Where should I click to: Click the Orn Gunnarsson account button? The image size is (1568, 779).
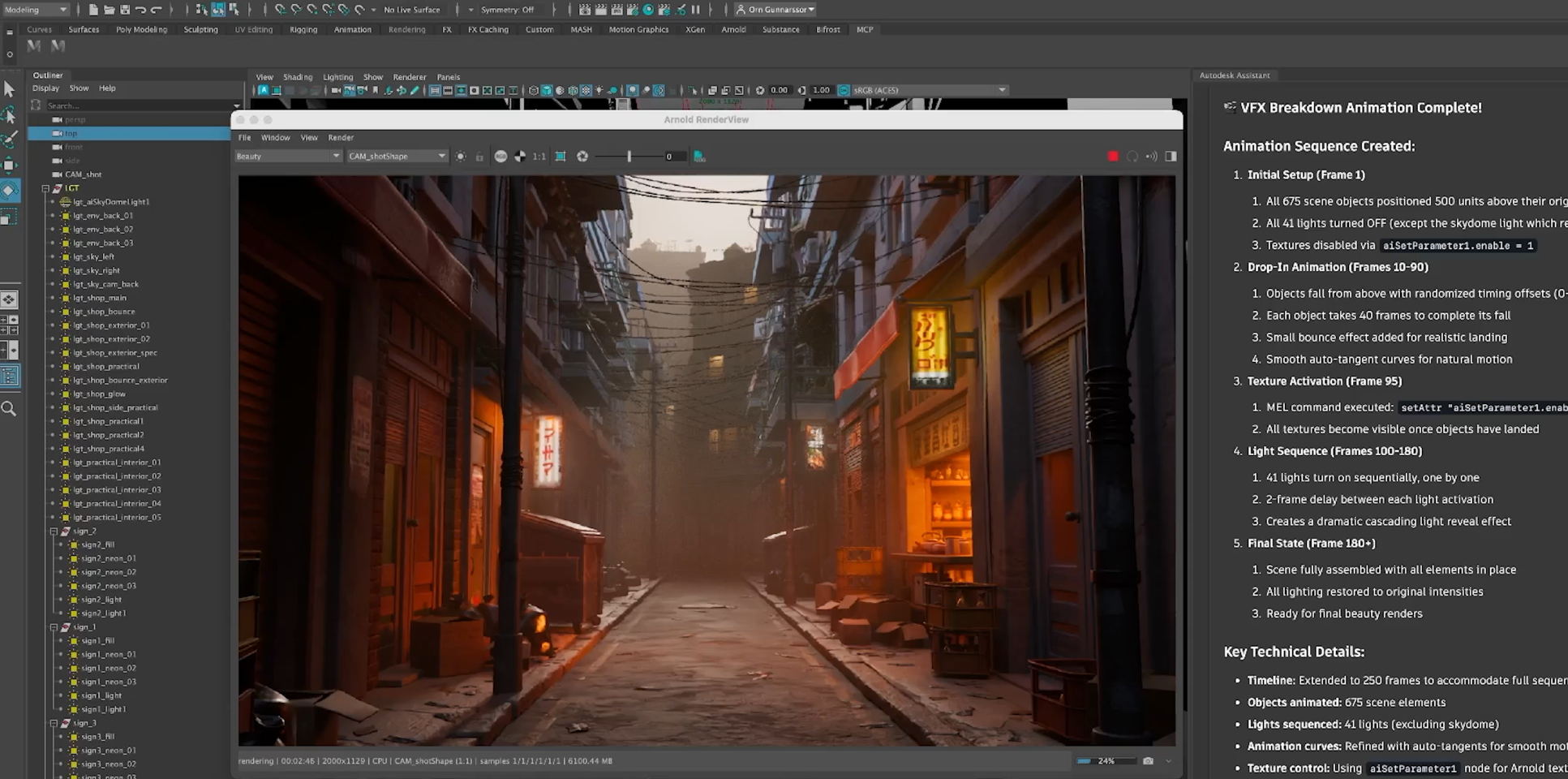(x=775, y=10)
